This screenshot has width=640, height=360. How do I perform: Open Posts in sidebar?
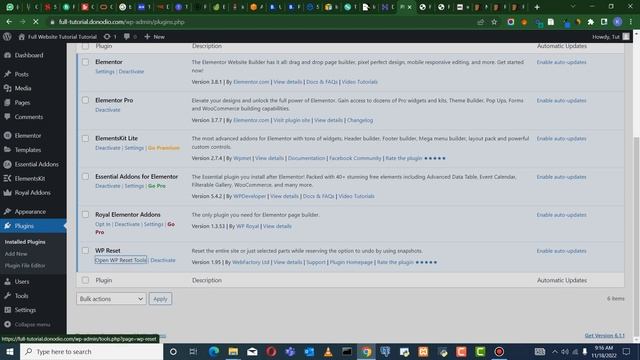tap(21, 74)
